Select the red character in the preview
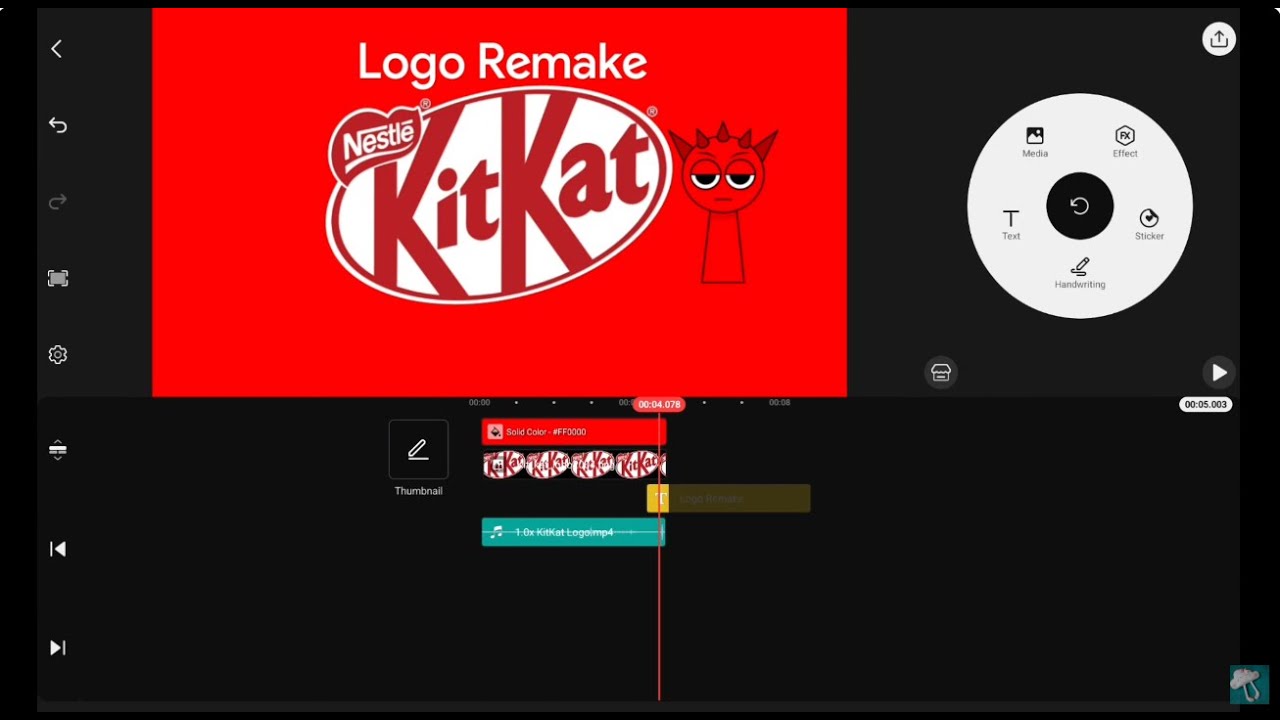The height and width of the screenshot is (720, 1280). pyautogui.click(x=723, y=205)
